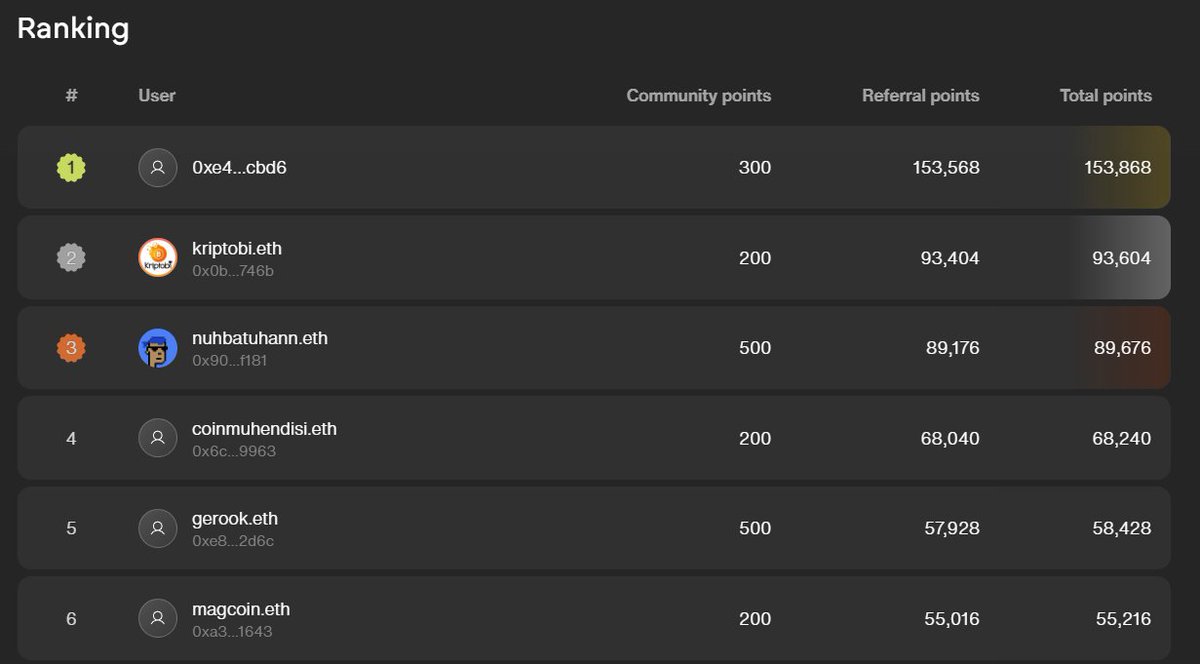Click the rank number 4 cell
Image resolution: width=1200 pixels, height=664 pixels.
tap(71, 438)
